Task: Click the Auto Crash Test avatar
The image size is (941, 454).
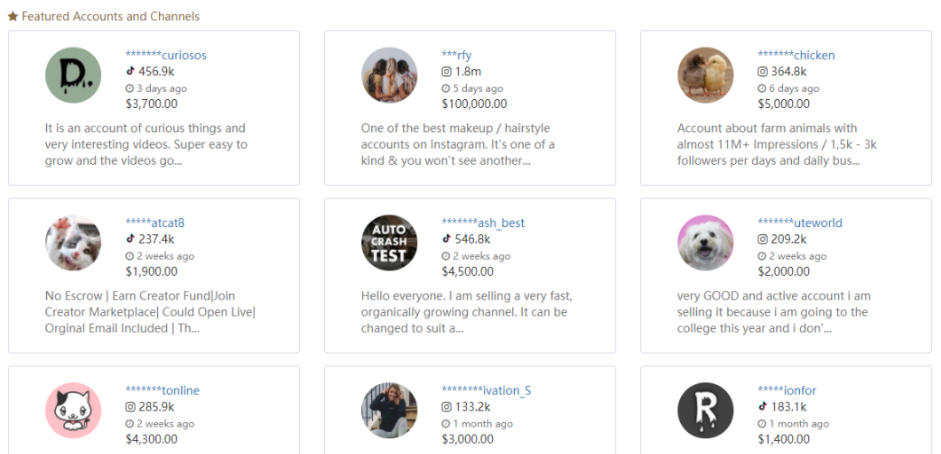Action: click(x=389, y=243)
